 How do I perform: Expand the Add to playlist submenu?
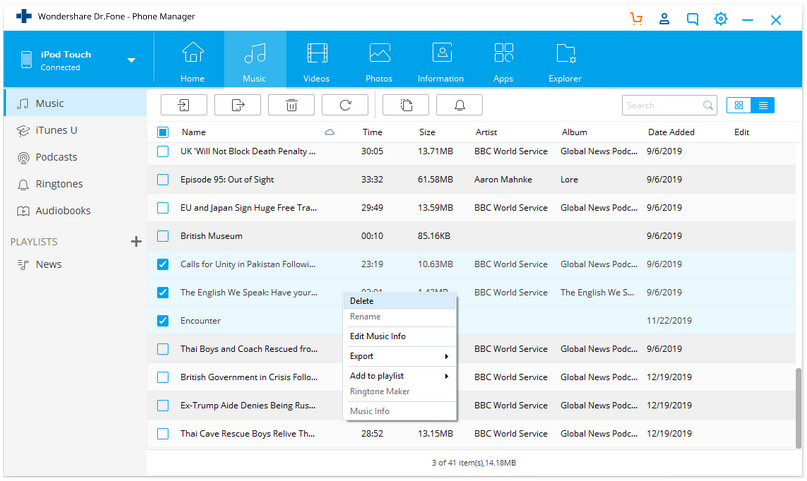click(399, 376)
